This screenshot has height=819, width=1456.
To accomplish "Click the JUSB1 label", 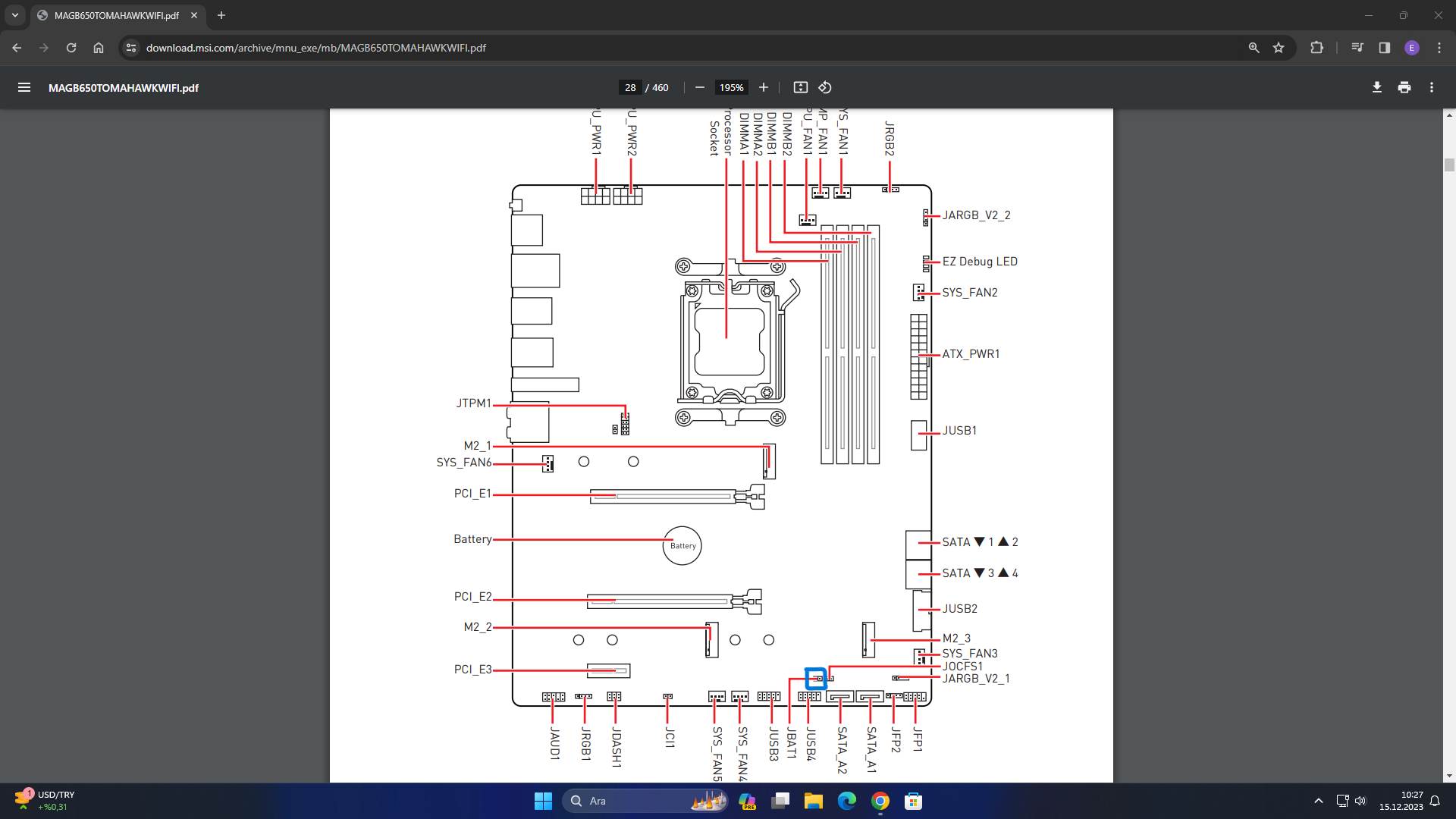I will (x=959, y=431).
